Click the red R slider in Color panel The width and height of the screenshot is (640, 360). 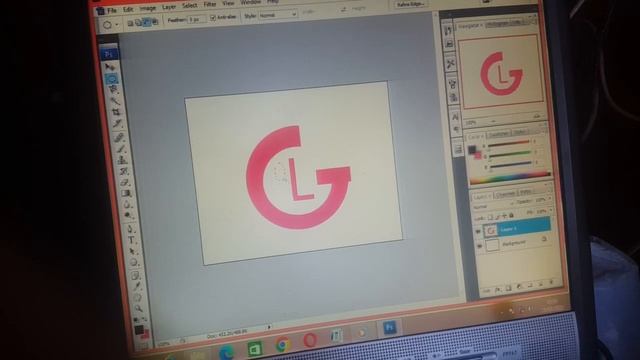pos(509,144)
